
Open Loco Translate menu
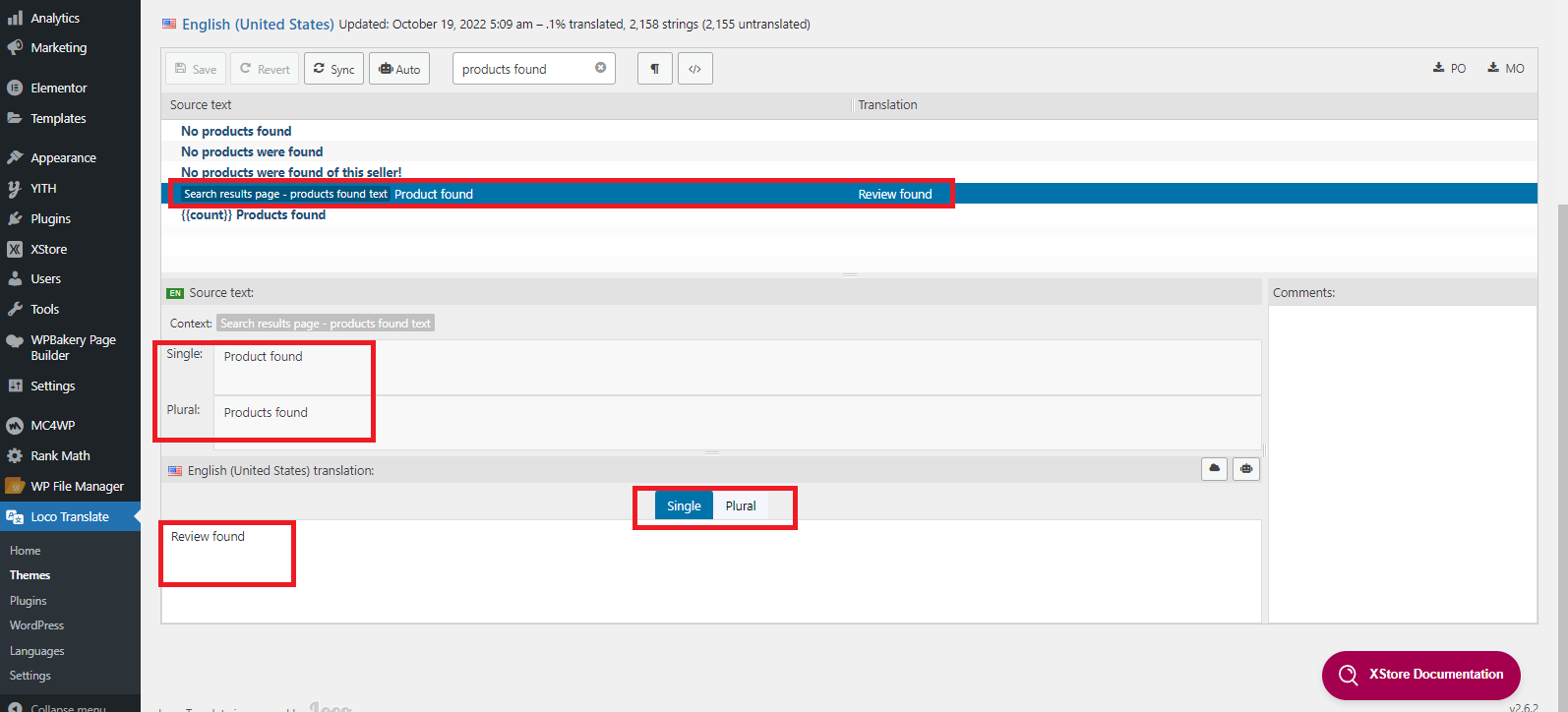tap(70, 516)
